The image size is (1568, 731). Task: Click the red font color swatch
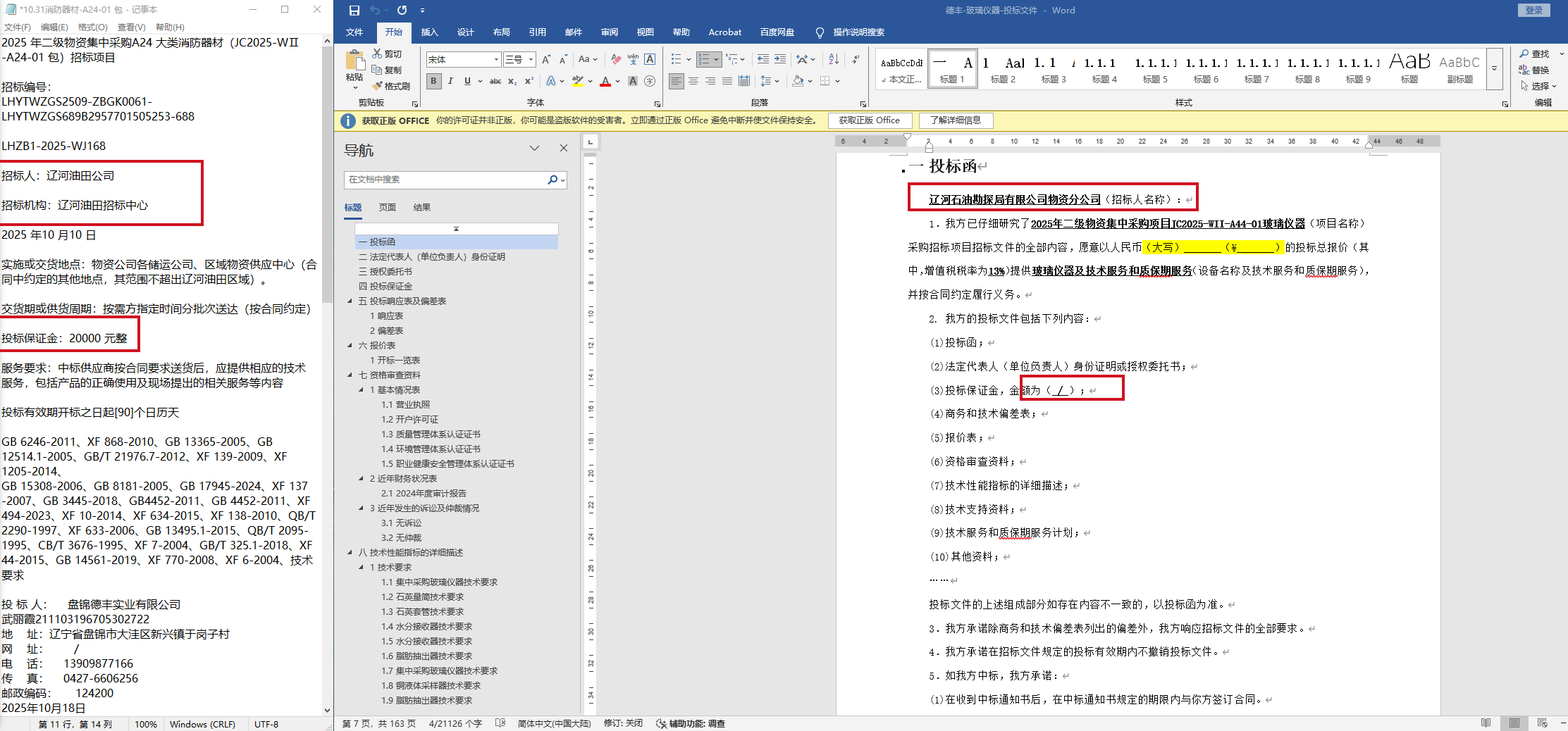tap(605, 82)
